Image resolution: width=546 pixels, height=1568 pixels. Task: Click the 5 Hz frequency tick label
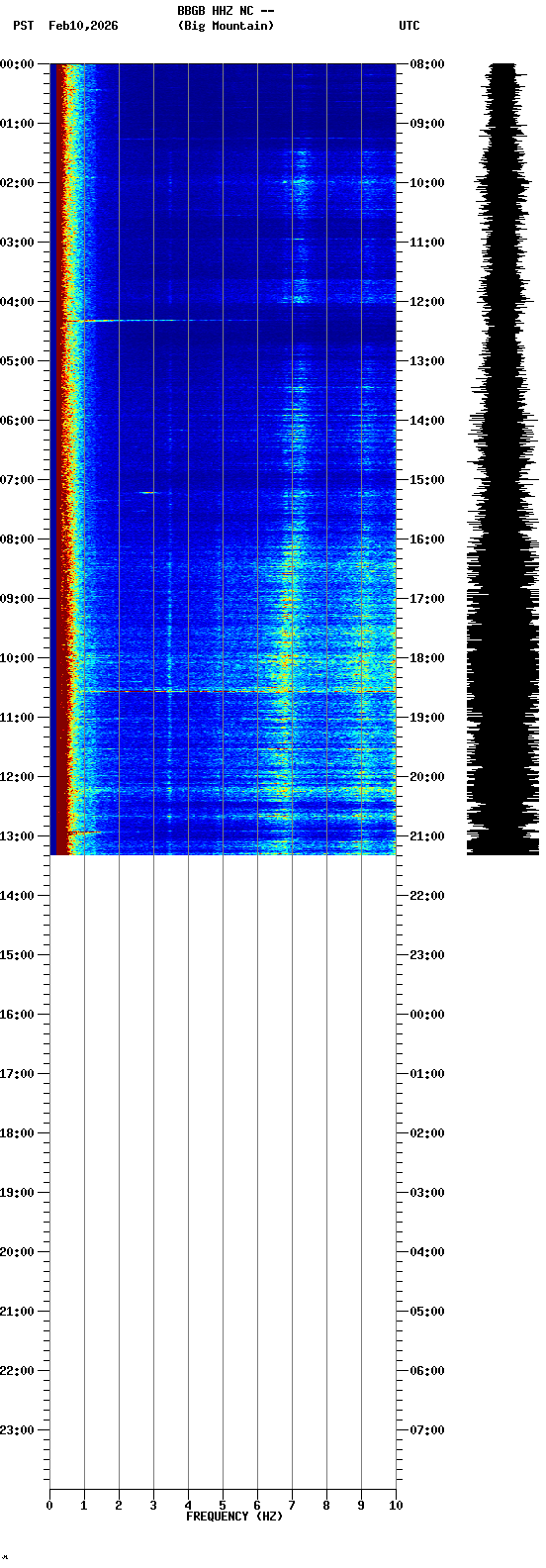(x=223, y=1506)
